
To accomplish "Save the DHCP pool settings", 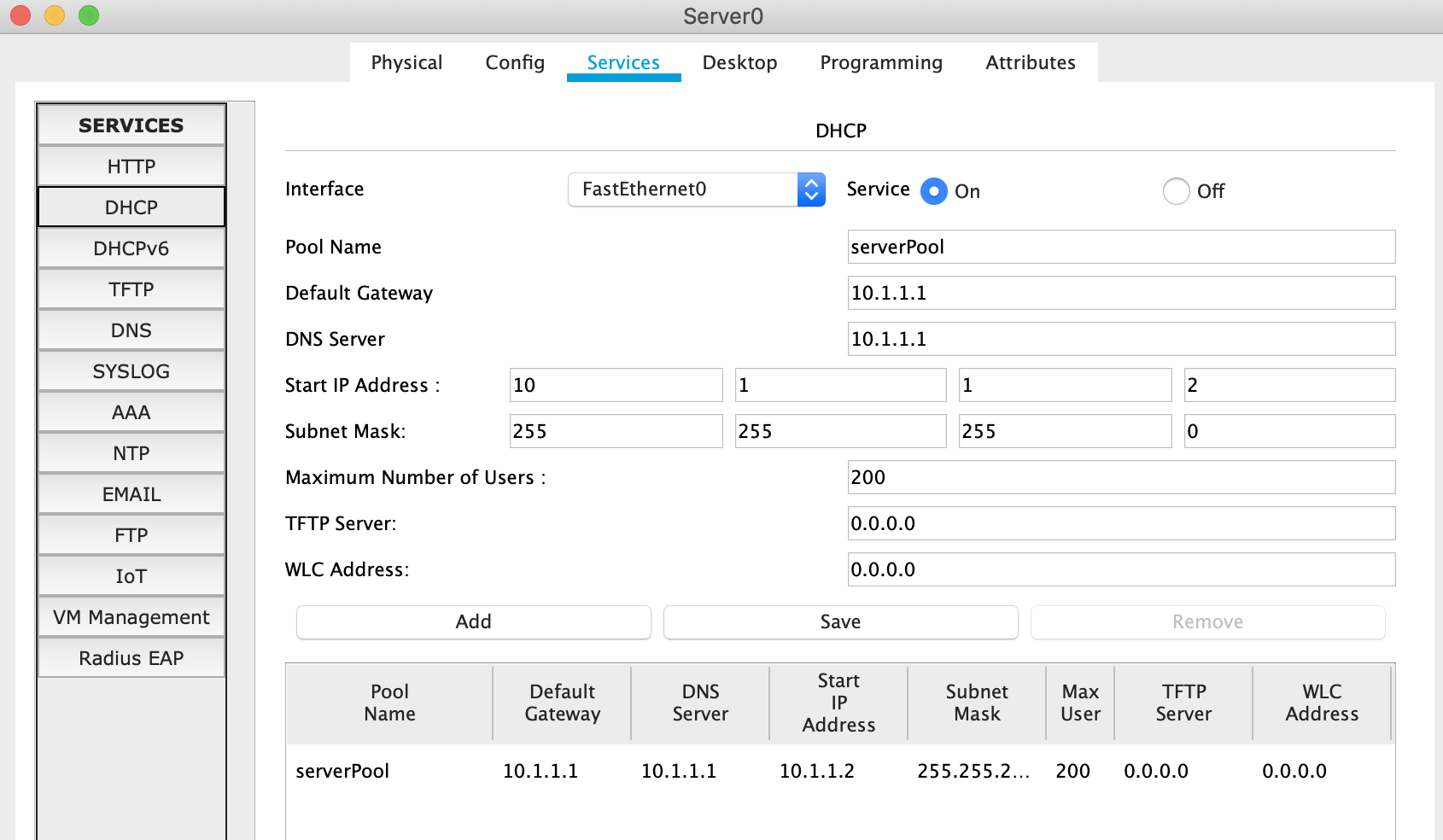I will [x=840, y=622].
